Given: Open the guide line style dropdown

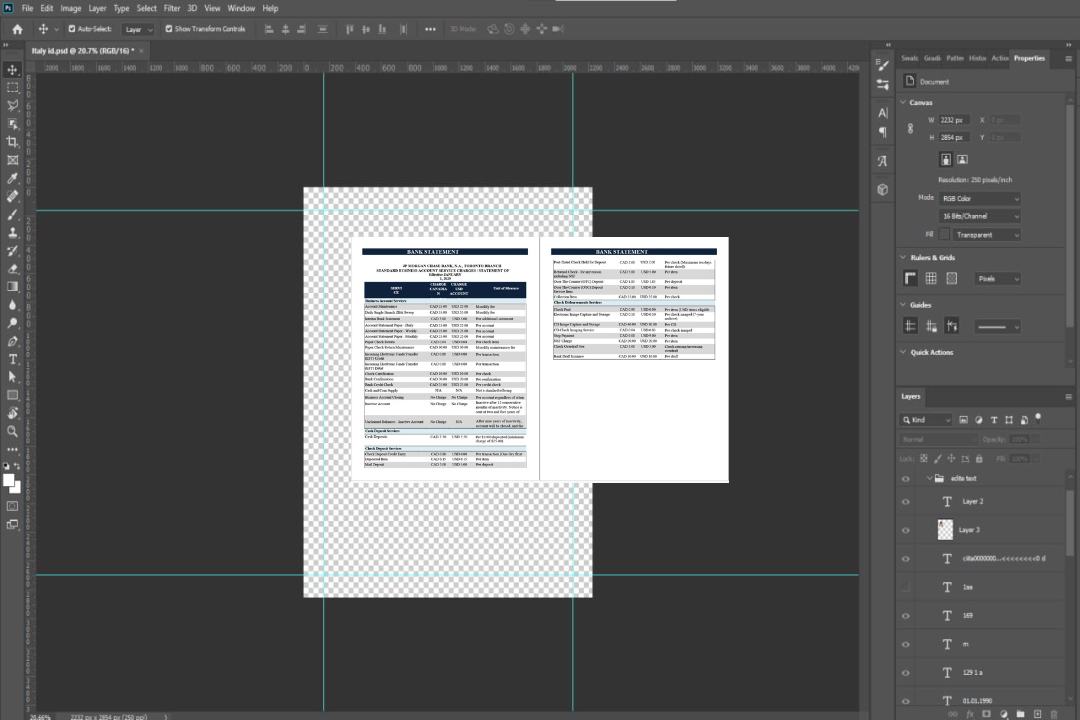Looking at the screenshot, I should click(998, 327).
